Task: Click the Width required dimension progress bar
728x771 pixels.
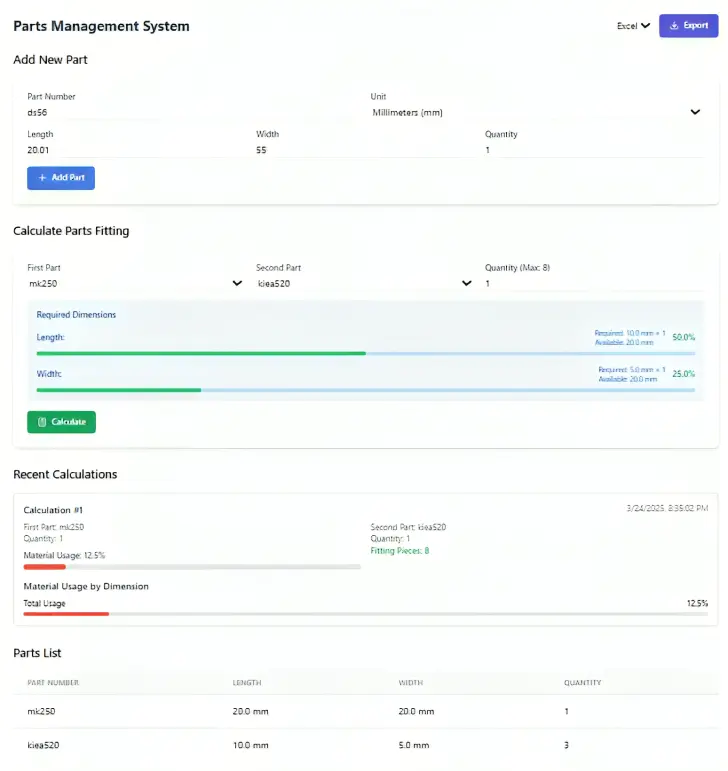Action: coord(365,390)
